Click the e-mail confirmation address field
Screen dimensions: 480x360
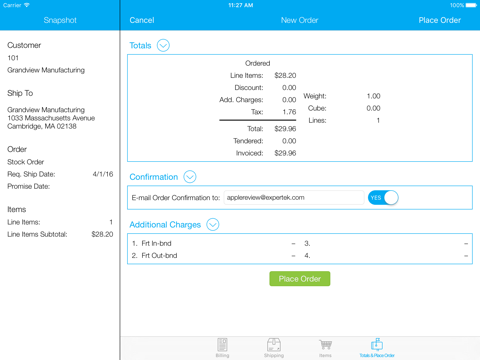(x=294, y=198)
